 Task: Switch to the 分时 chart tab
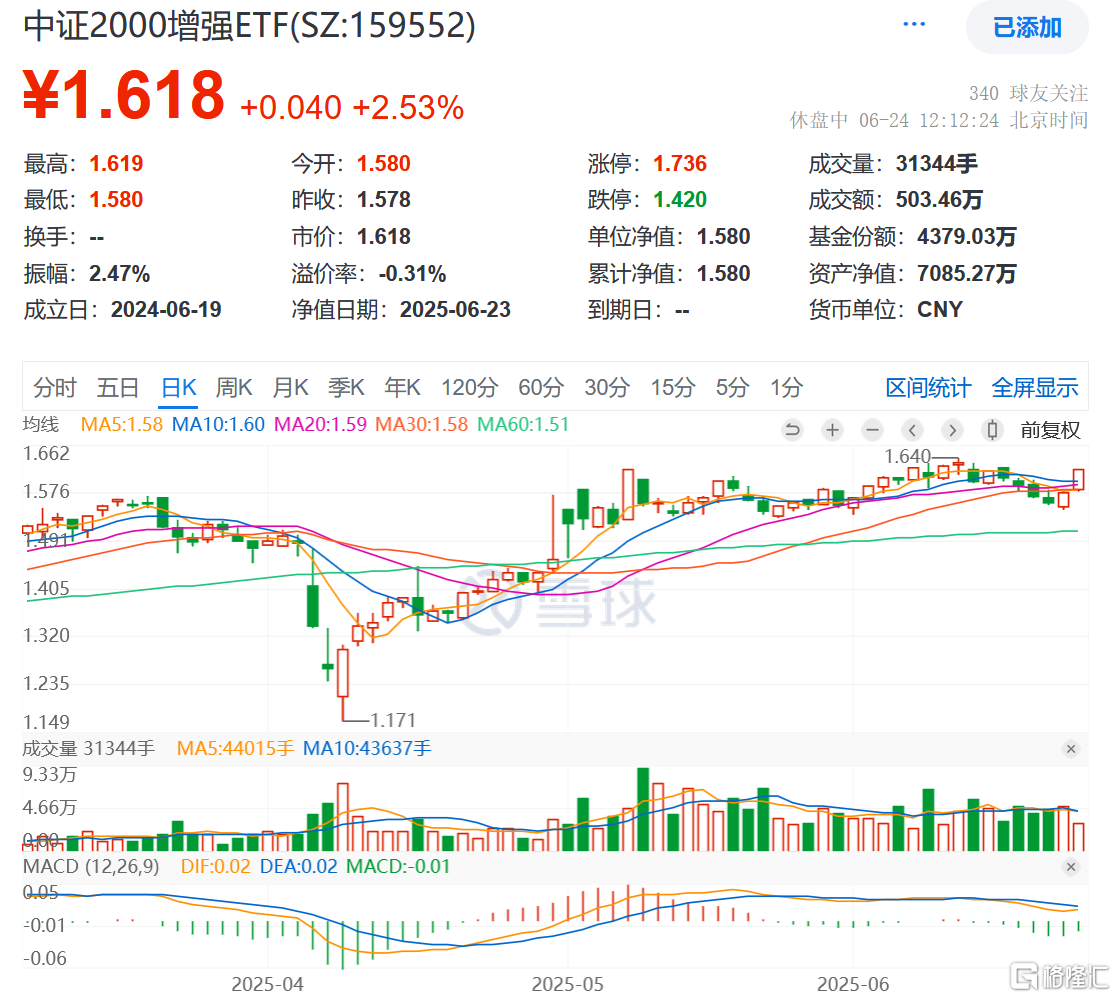(x=55, y=388)
